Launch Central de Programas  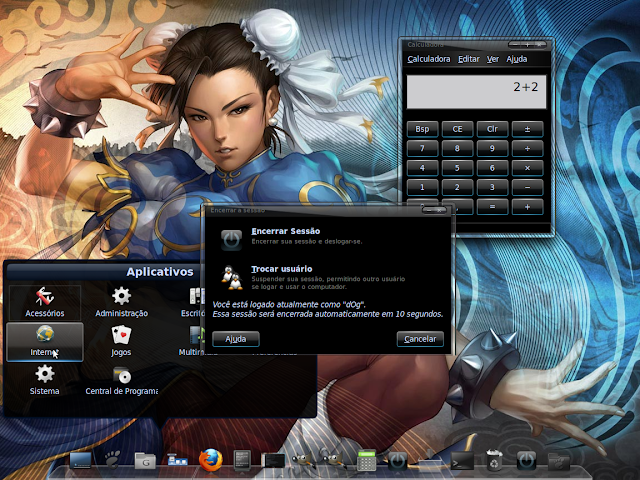pos(121,381)
